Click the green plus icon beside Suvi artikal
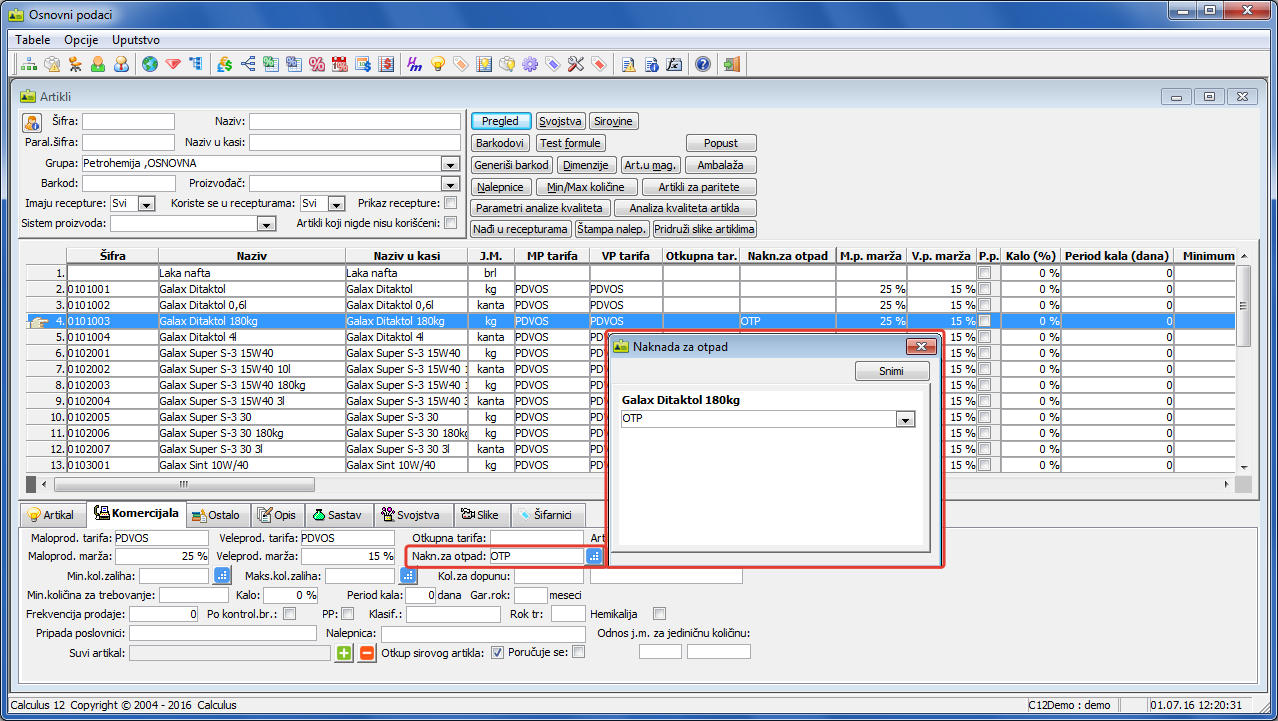Screen dimensions: 1278x721 pos(344,653)
